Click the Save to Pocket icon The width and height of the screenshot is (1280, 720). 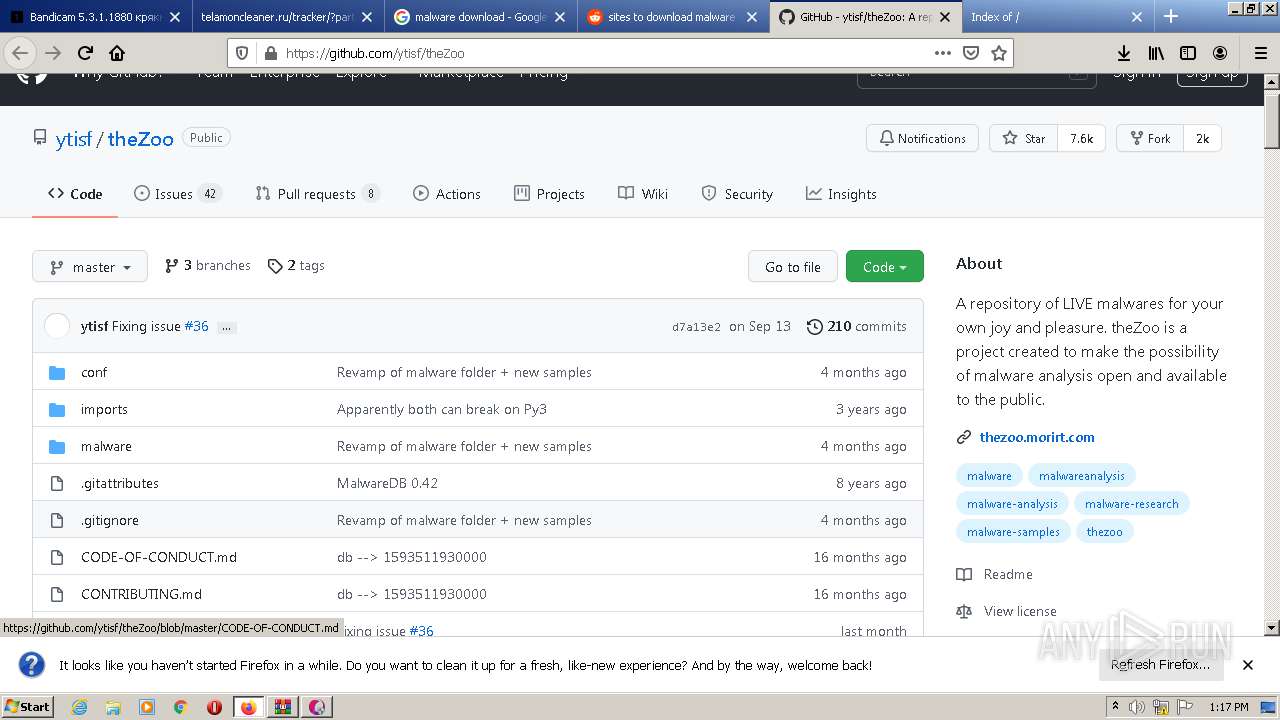pos(971,53)
